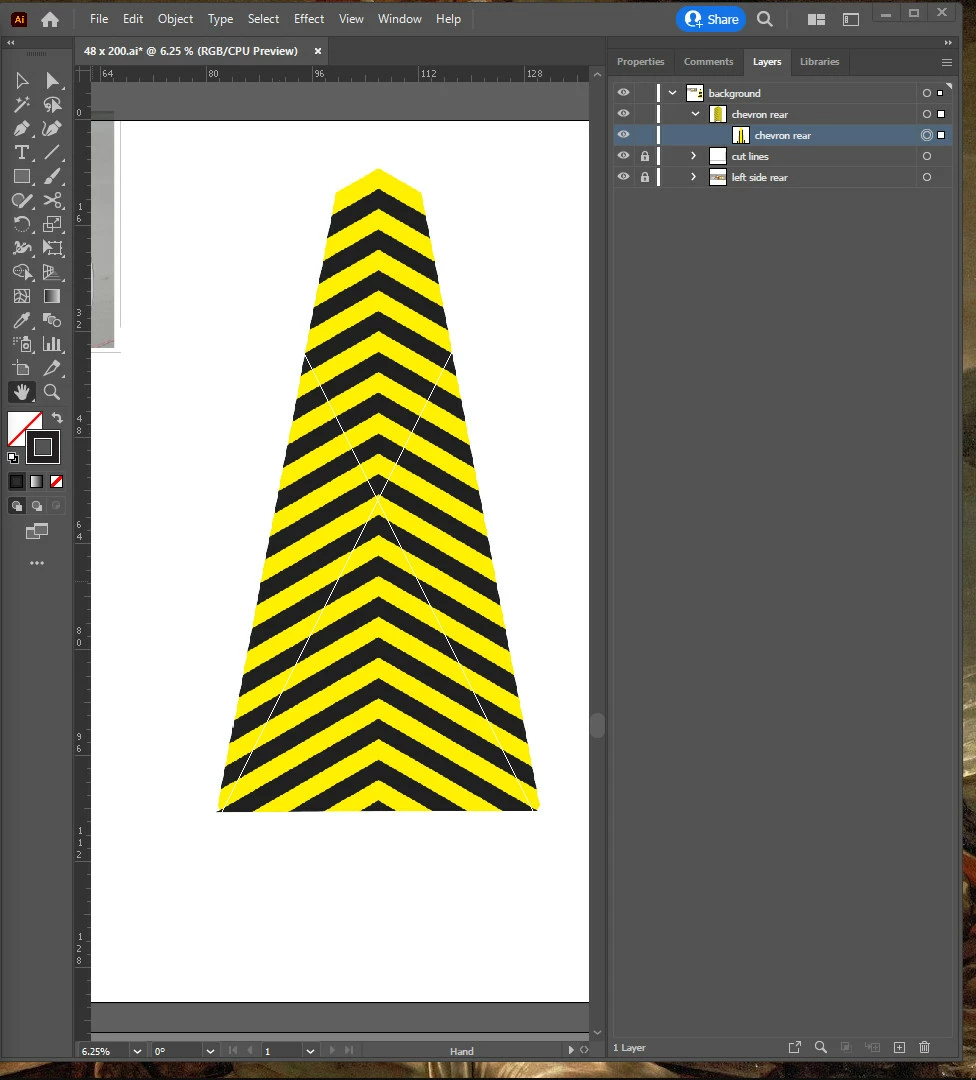Select the Shape Builder tool
976x1080 pixels.
pyautogui.click(x=21, y=272)
